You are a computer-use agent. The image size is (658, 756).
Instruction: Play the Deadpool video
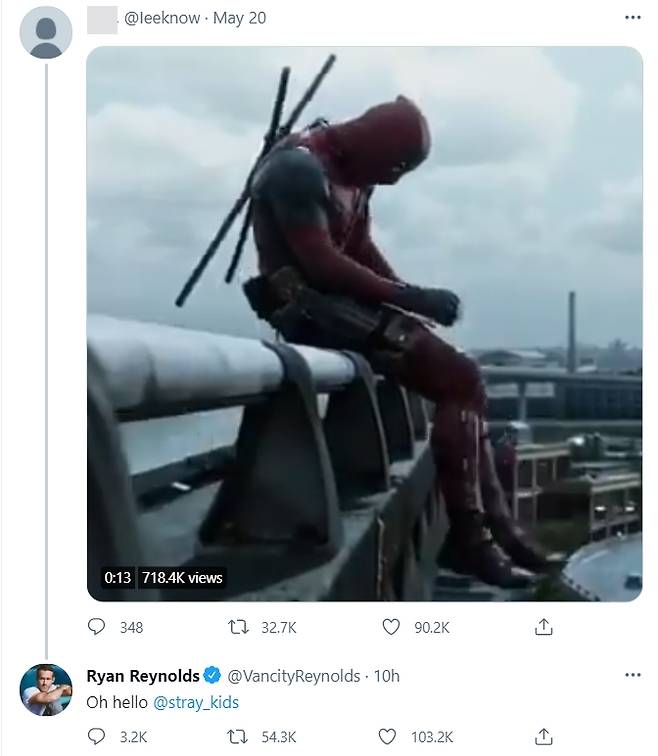[364, 323]
